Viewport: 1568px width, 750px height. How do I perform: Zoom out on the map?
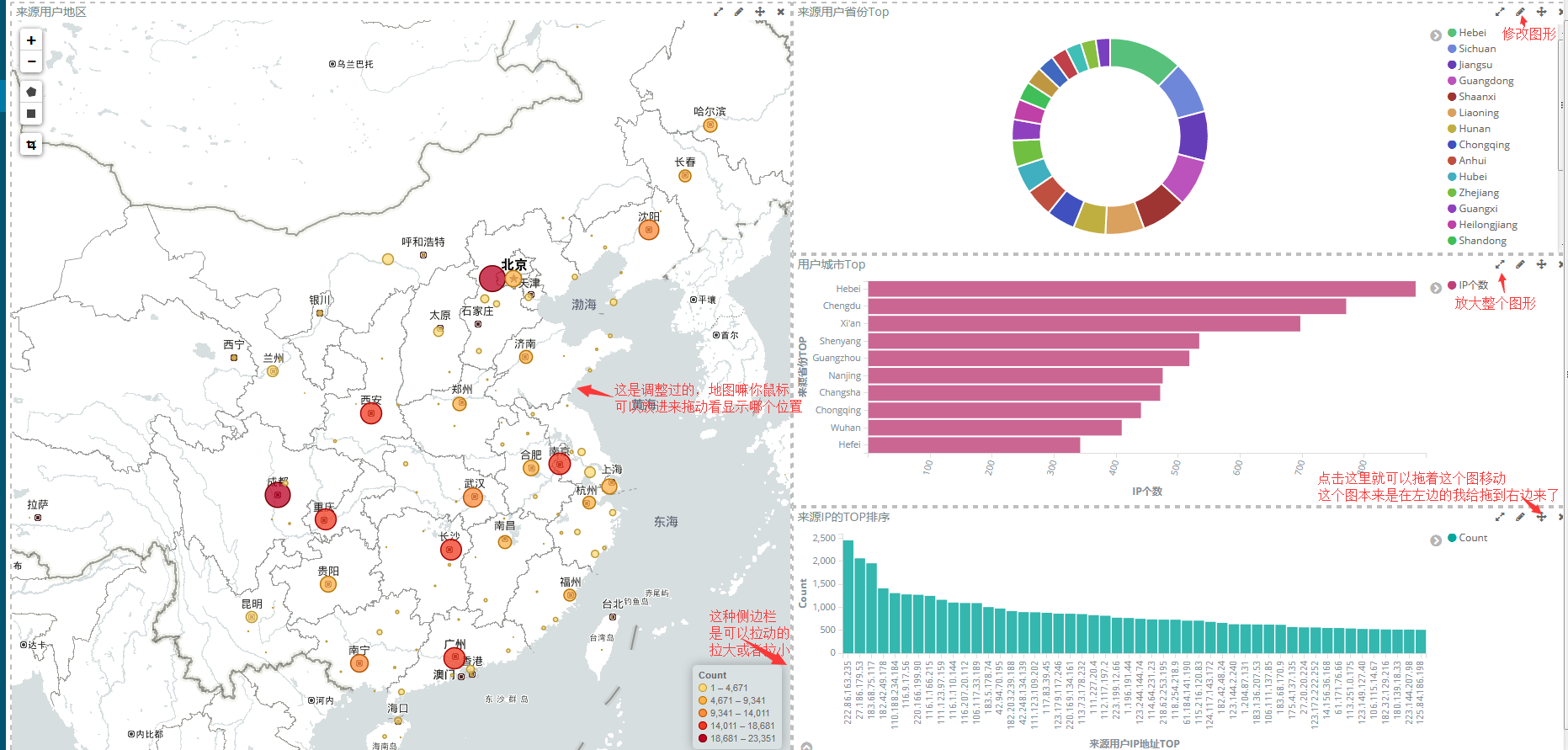31,61
